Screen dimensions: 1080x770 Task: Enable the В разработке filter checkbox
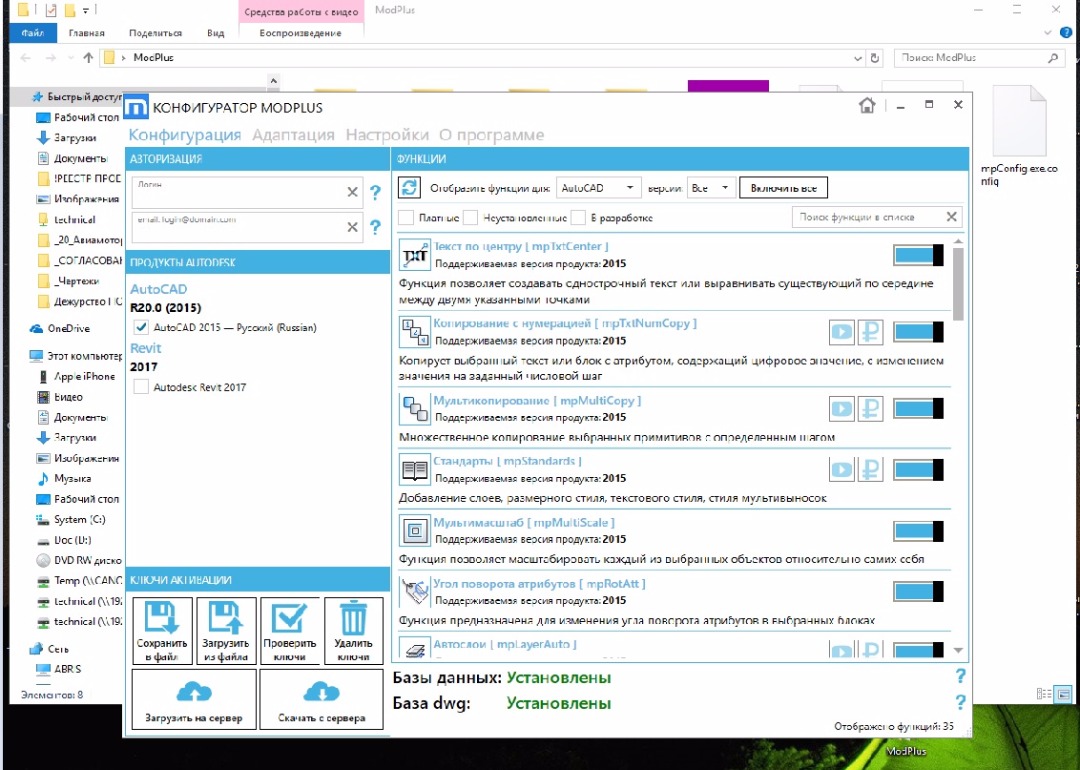[579, 218]
